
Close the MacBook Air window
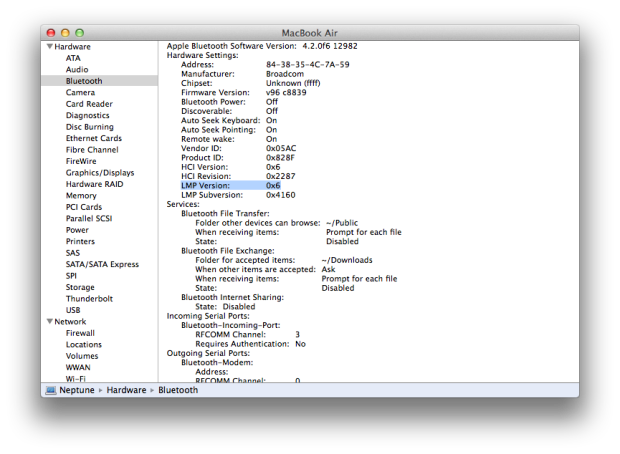coord(51,33)
